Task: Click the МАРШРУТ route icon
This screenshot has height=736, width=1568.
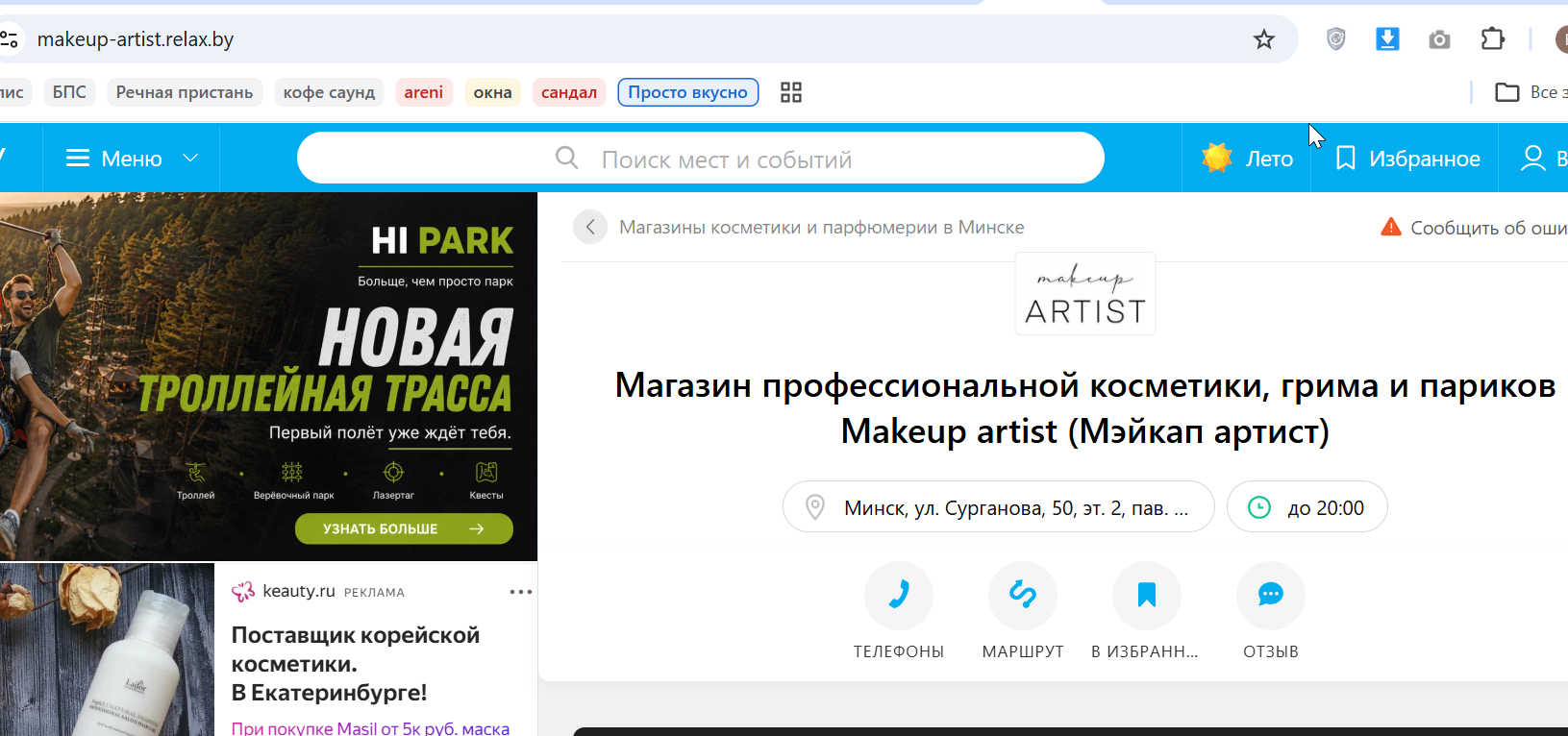Action: pos(1023,596)
